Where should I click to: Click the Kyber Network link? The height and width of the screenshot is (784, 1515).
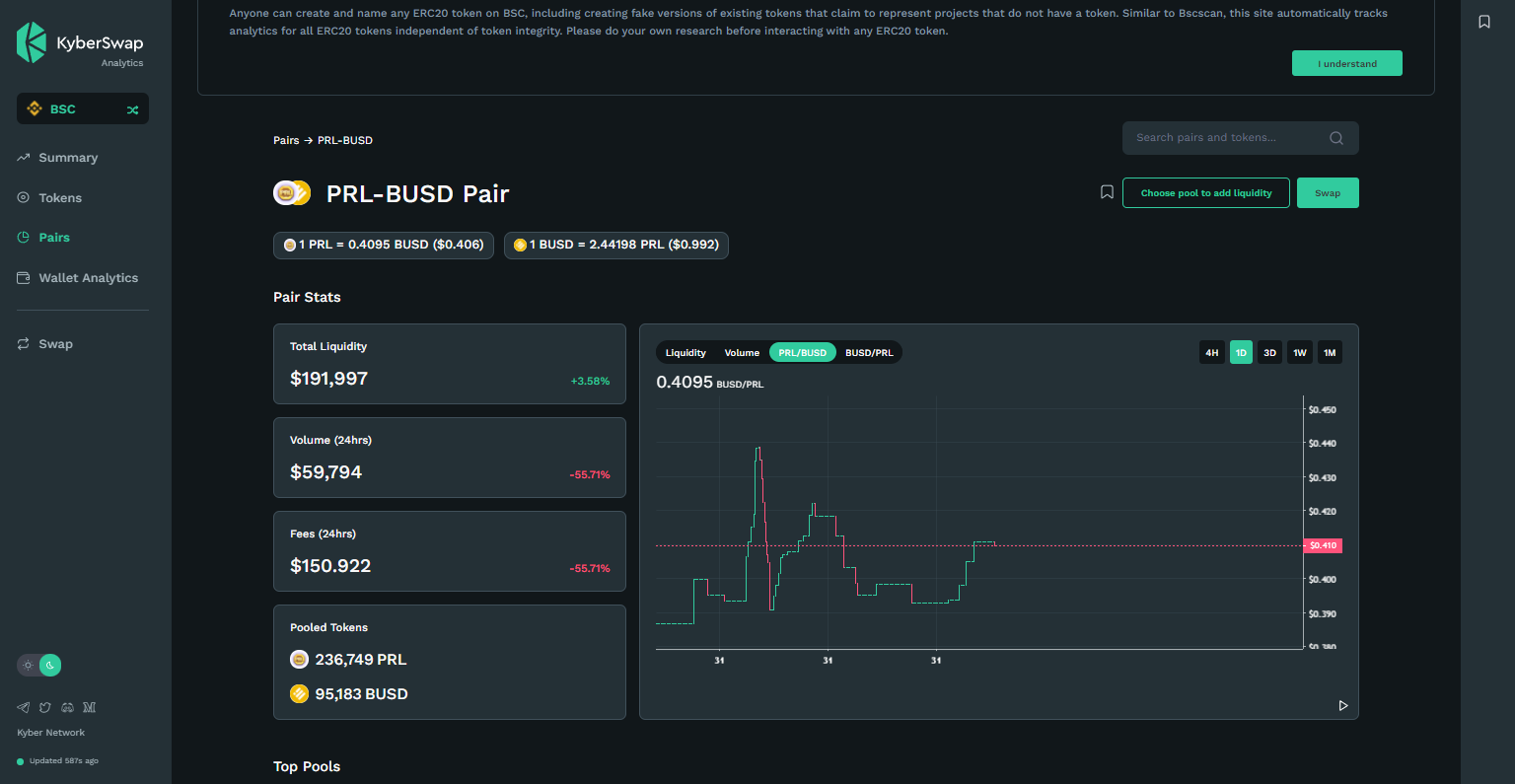tap(51, 733)
